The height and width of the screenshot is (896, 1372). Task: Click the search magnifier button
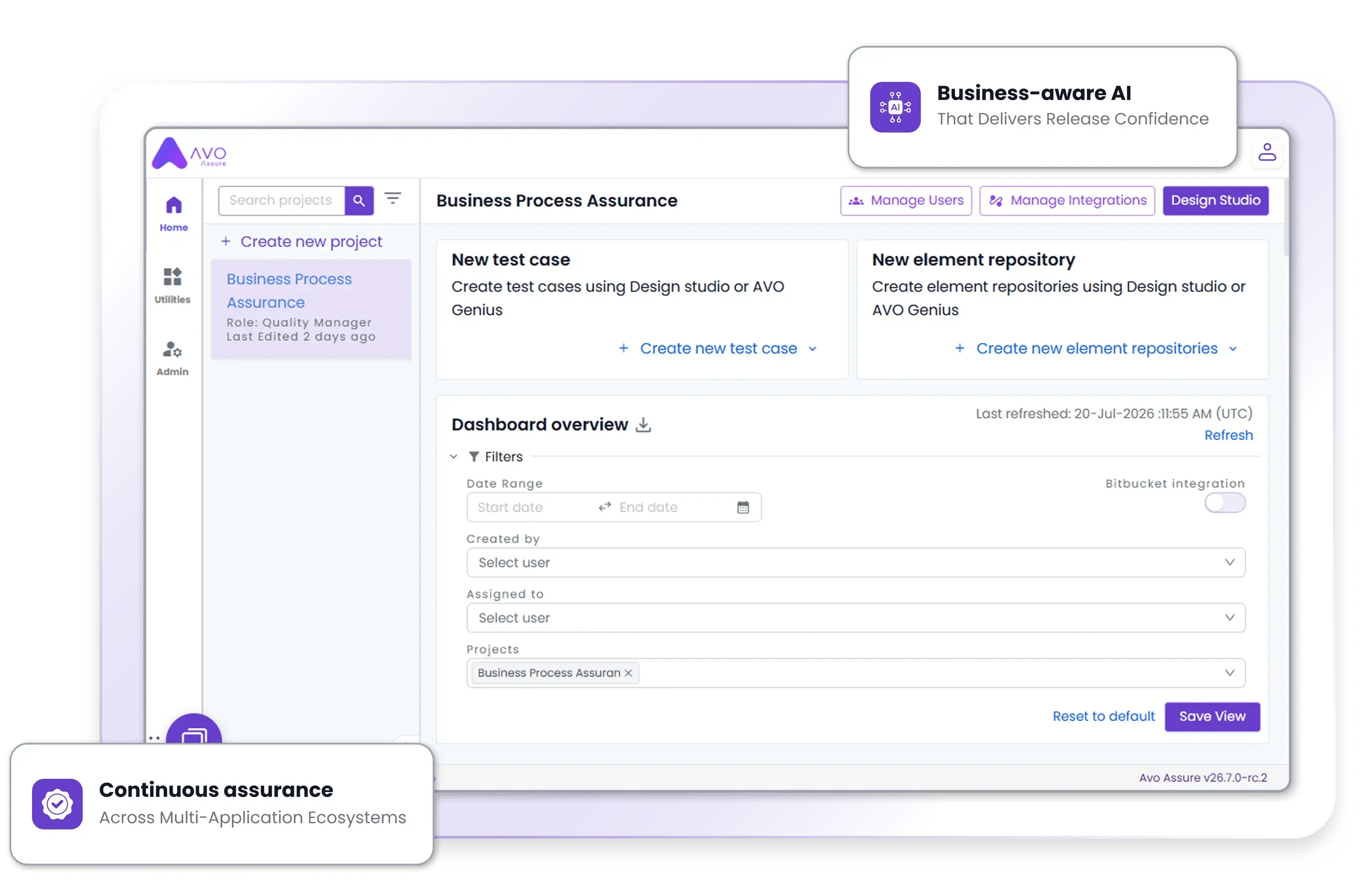click(x=359, y=200)
